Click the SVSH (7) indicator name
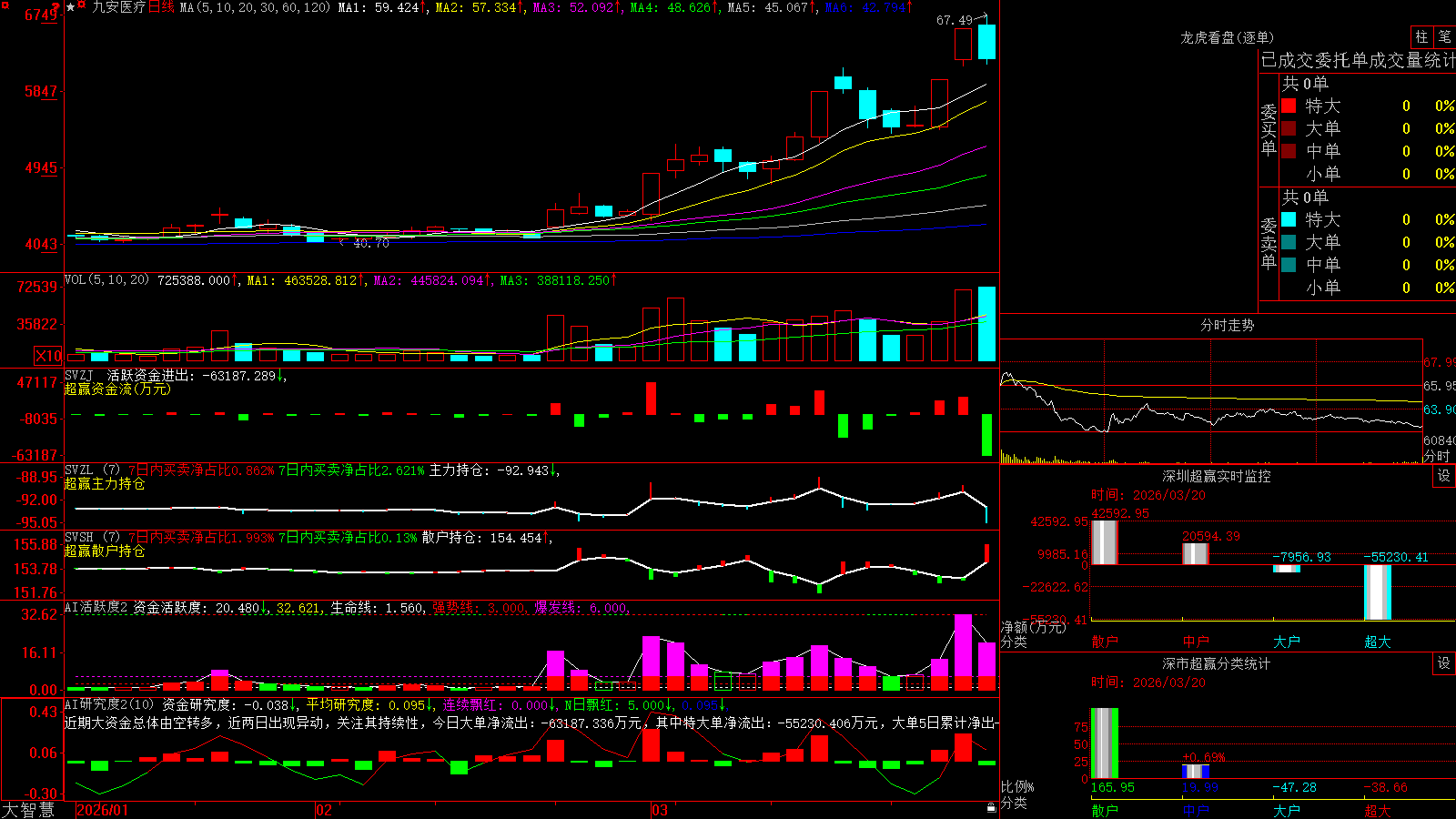Image resolution: width=1456 pixels, height=819 pixels. [x=92, y=538]
